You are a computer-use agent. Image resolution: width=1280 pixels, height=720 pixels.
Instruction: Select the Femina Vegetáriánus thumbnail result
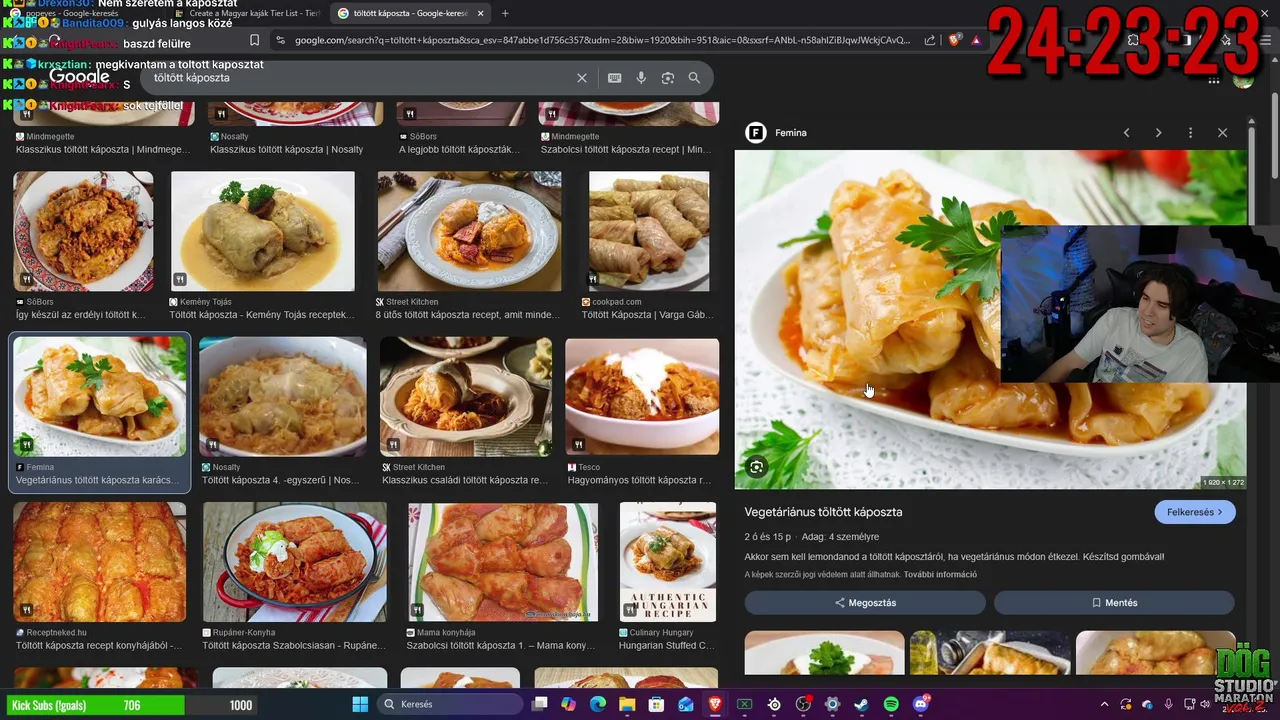(x=100, y=397)
